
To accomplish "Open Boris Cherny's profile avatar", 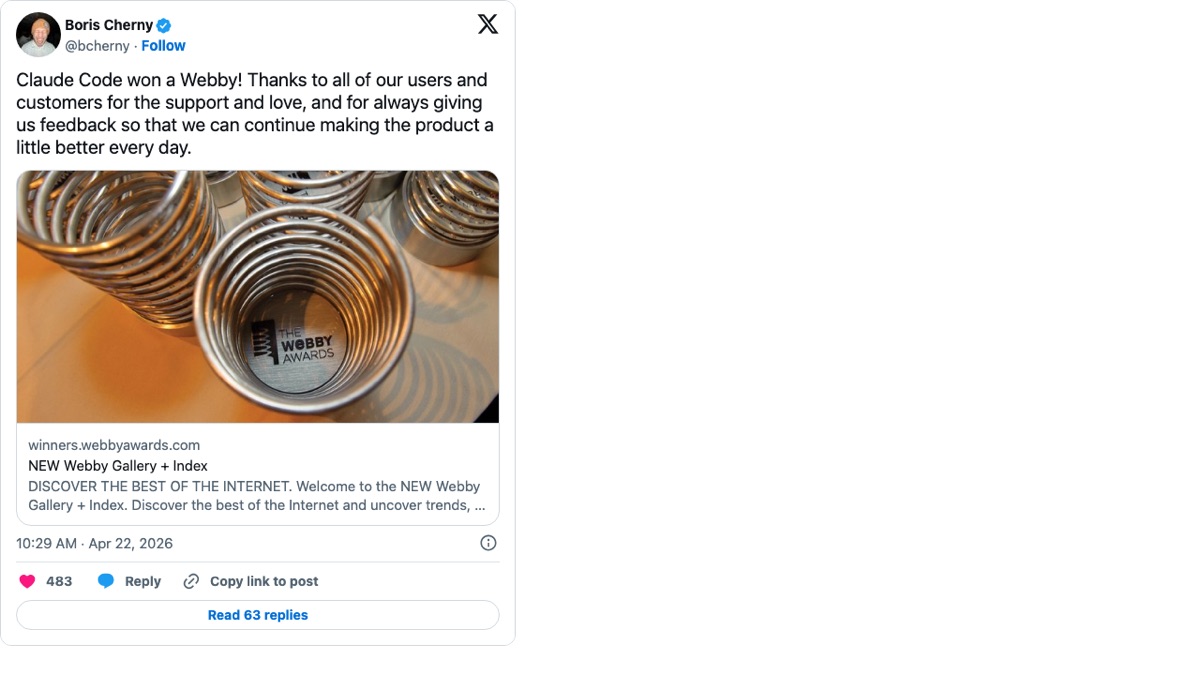I will pos(38,35).
